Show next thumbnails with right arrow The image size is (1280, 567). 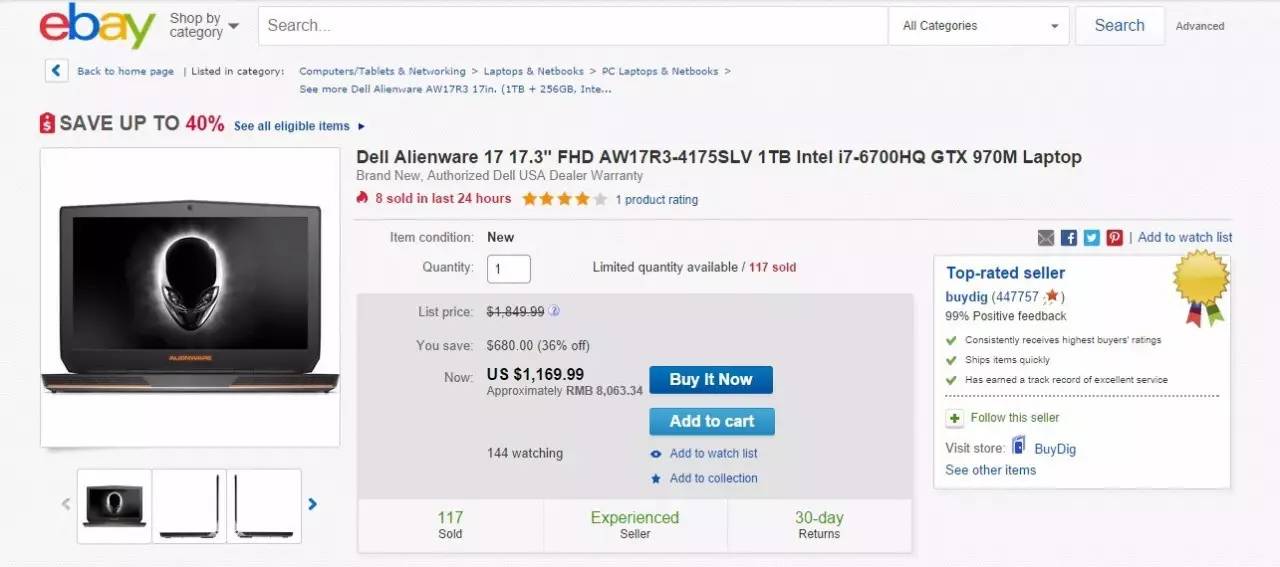[313, 504]
